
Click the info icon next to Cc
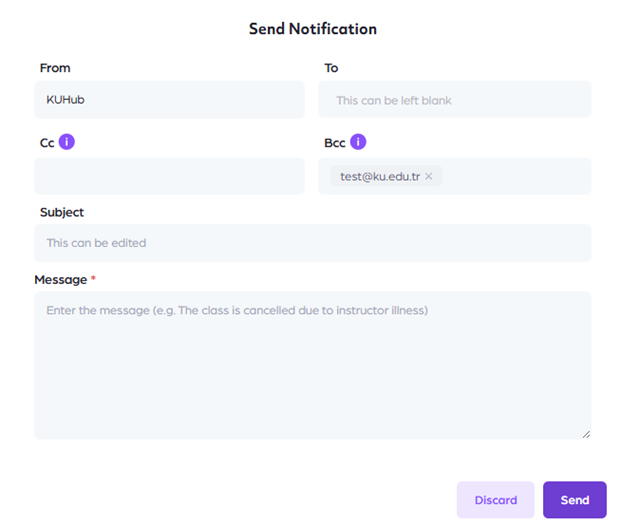(x=67, y=142)
